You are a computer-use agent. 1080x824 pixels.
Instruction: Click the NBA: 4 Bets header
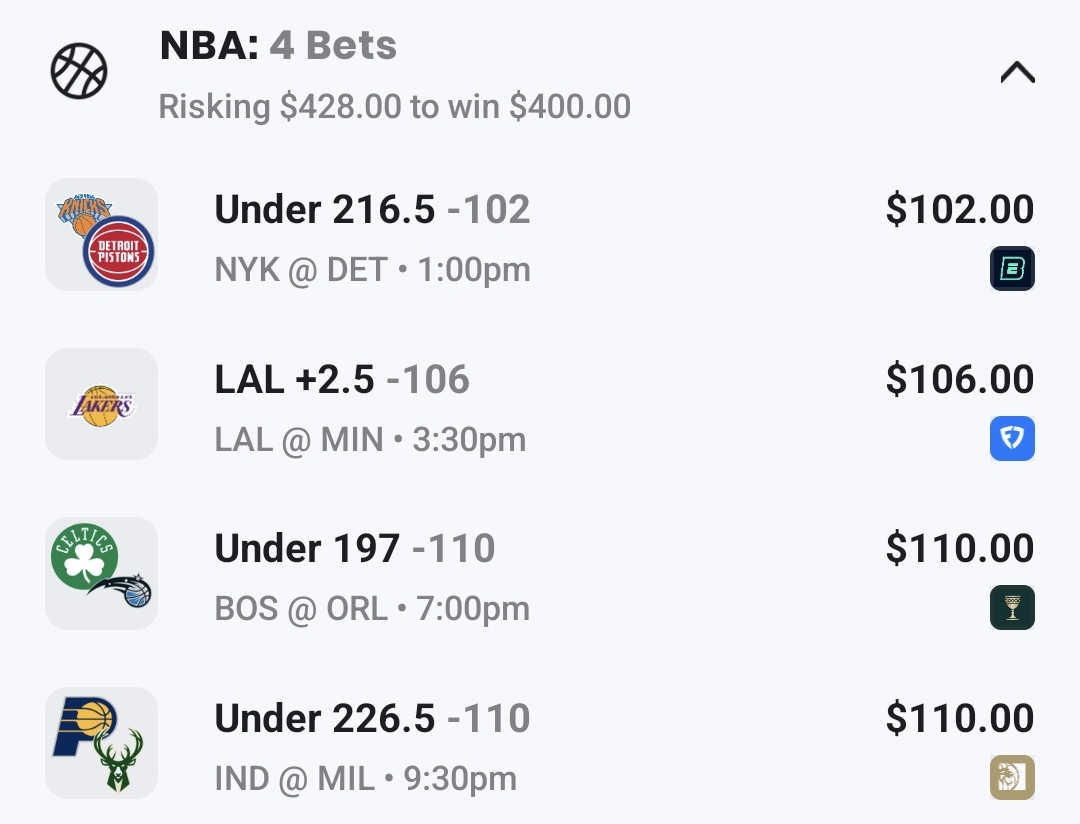coord(278,46)
